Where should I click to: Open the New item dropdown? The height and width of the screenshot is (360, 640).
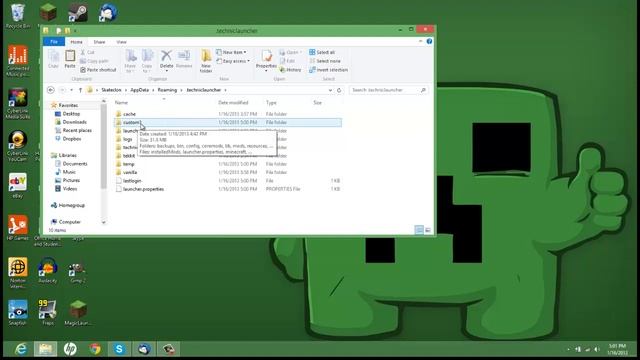[231, 52]
